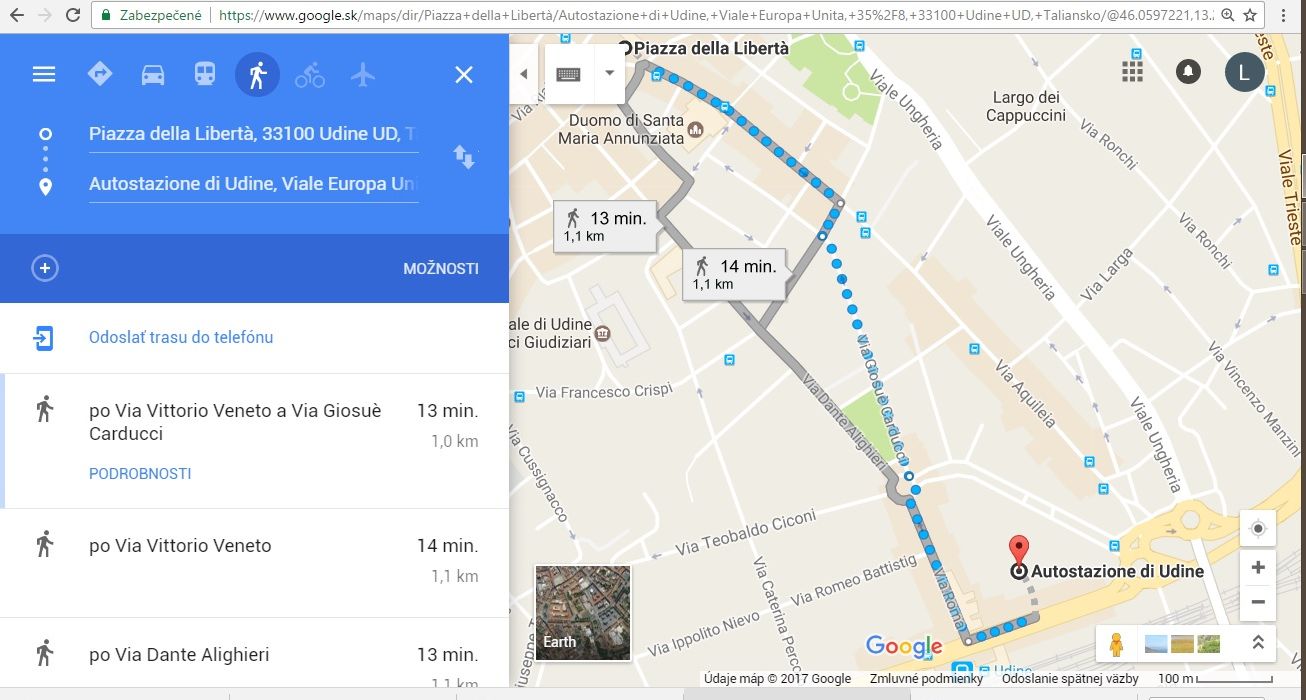The height and width of the screenshot is (700, 1306).
Task: Open the hamburger main menu
Action: coord(44,74)
